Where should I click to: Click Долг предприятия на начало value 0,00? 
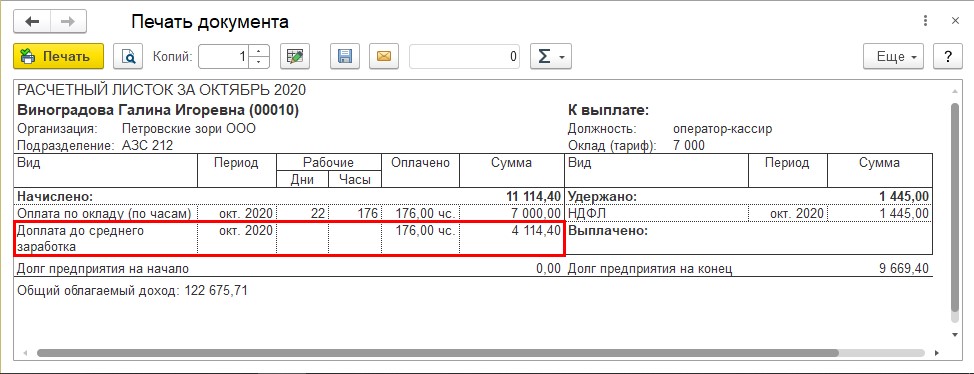click(x=548, y=269)
